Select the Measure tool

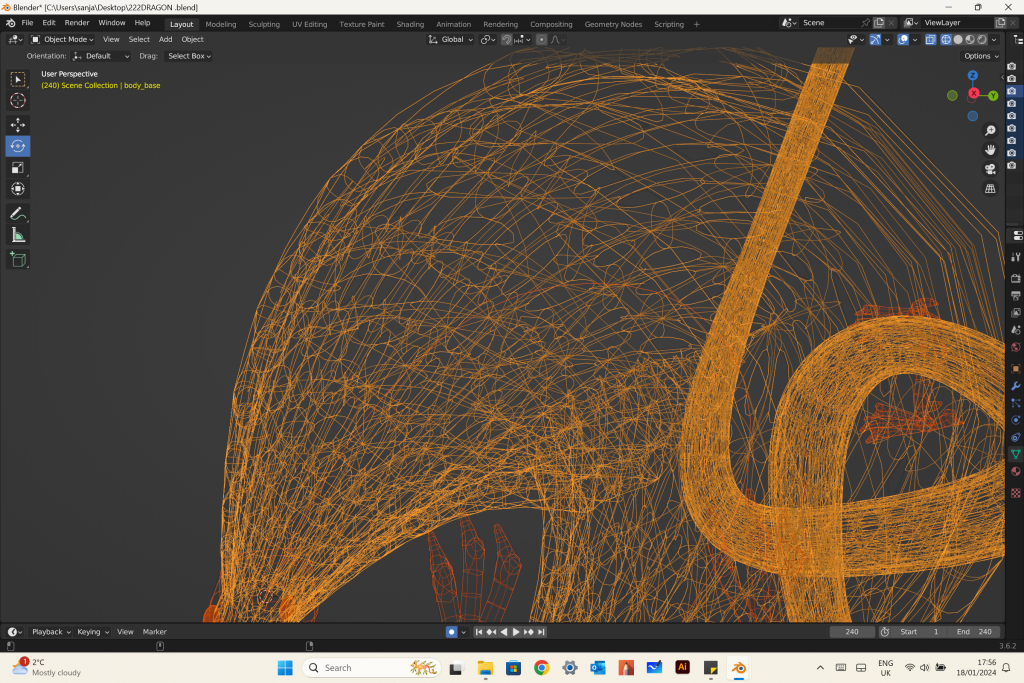point(18,235)
